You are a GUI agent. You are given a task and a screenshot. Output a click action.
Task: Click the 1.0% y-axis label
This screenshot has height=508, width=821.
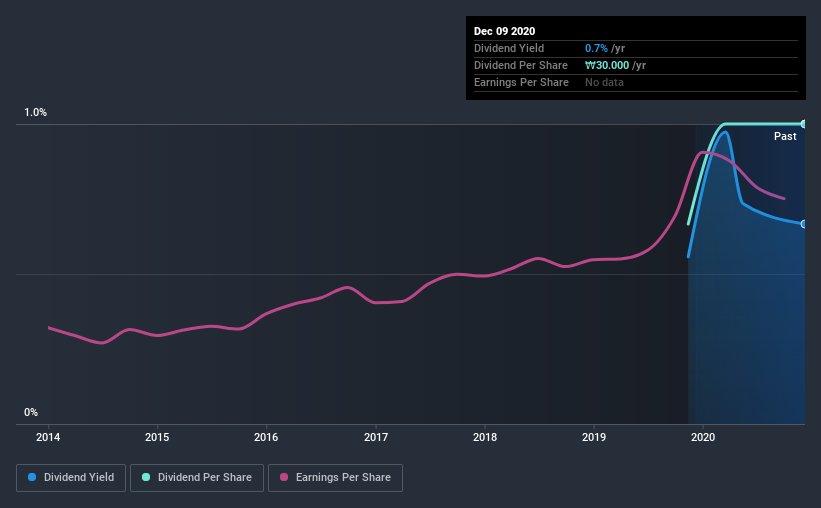(x=35, y=112)
